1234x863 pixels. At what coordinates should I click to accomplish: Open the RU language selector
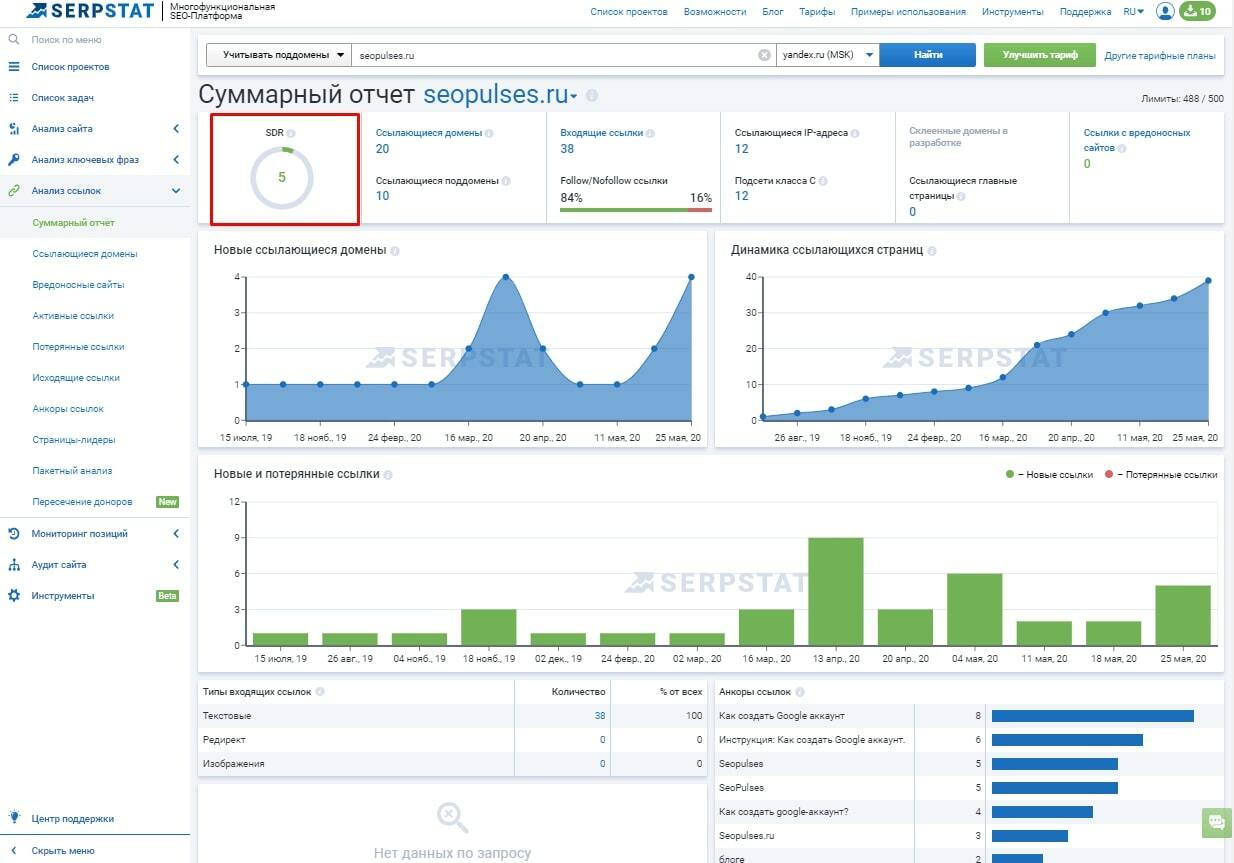click(x=1133, y=12)
